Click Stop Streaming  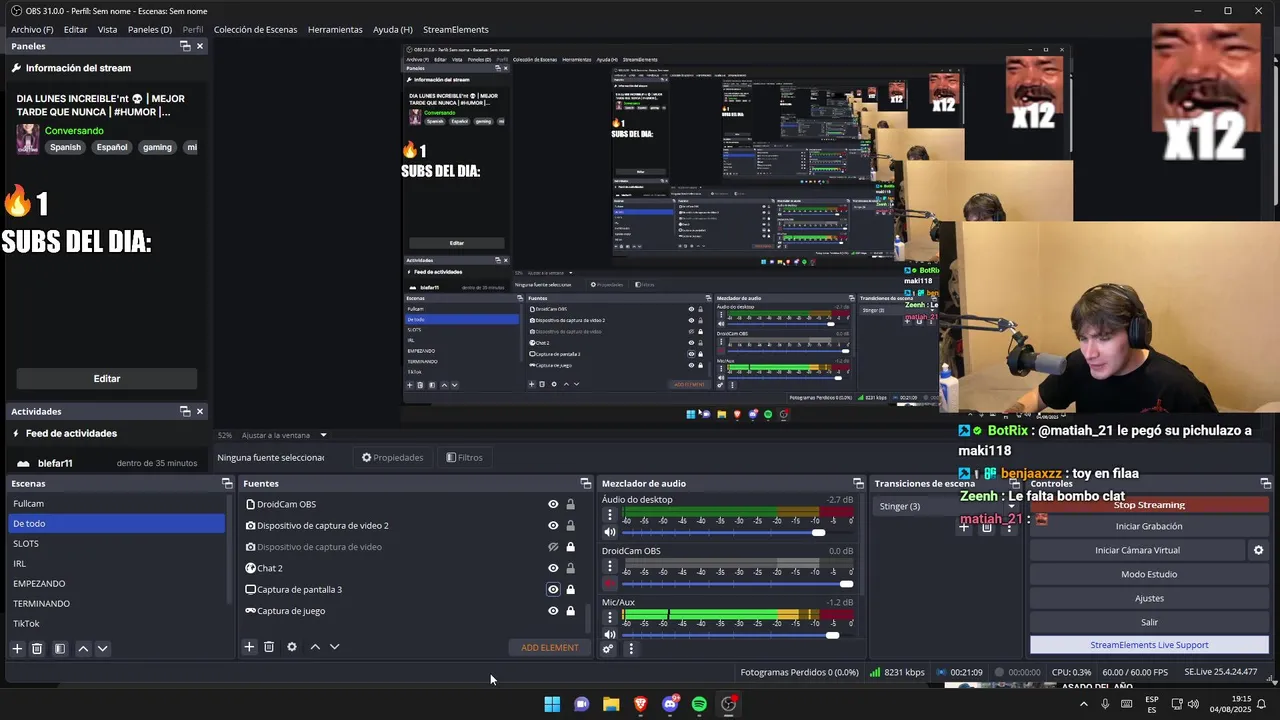coord(1149,505)
